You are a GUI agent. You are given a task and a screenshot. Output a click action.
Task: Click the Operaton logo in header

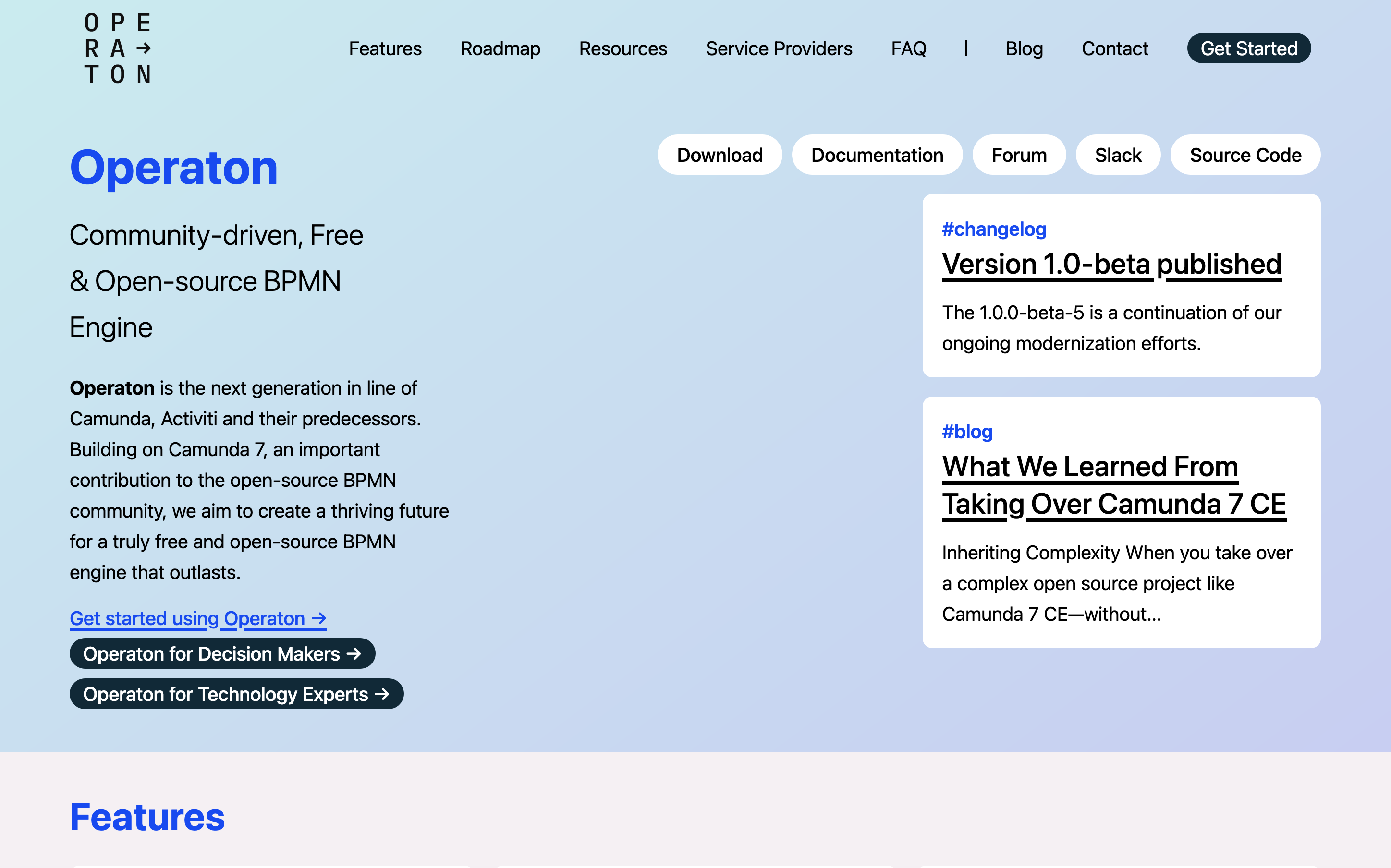tap(118, 49)
